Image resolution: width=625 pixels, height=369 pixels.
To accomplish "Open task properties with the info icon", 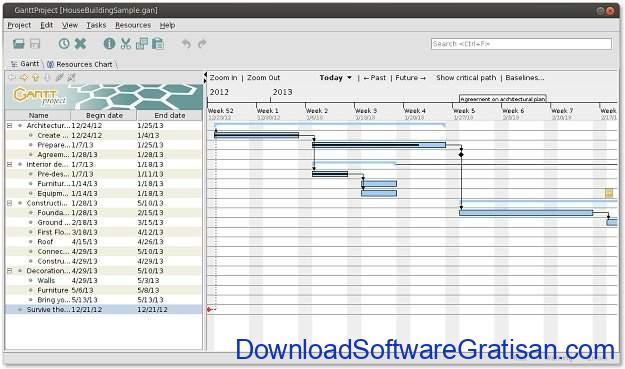I will (109, 43).
